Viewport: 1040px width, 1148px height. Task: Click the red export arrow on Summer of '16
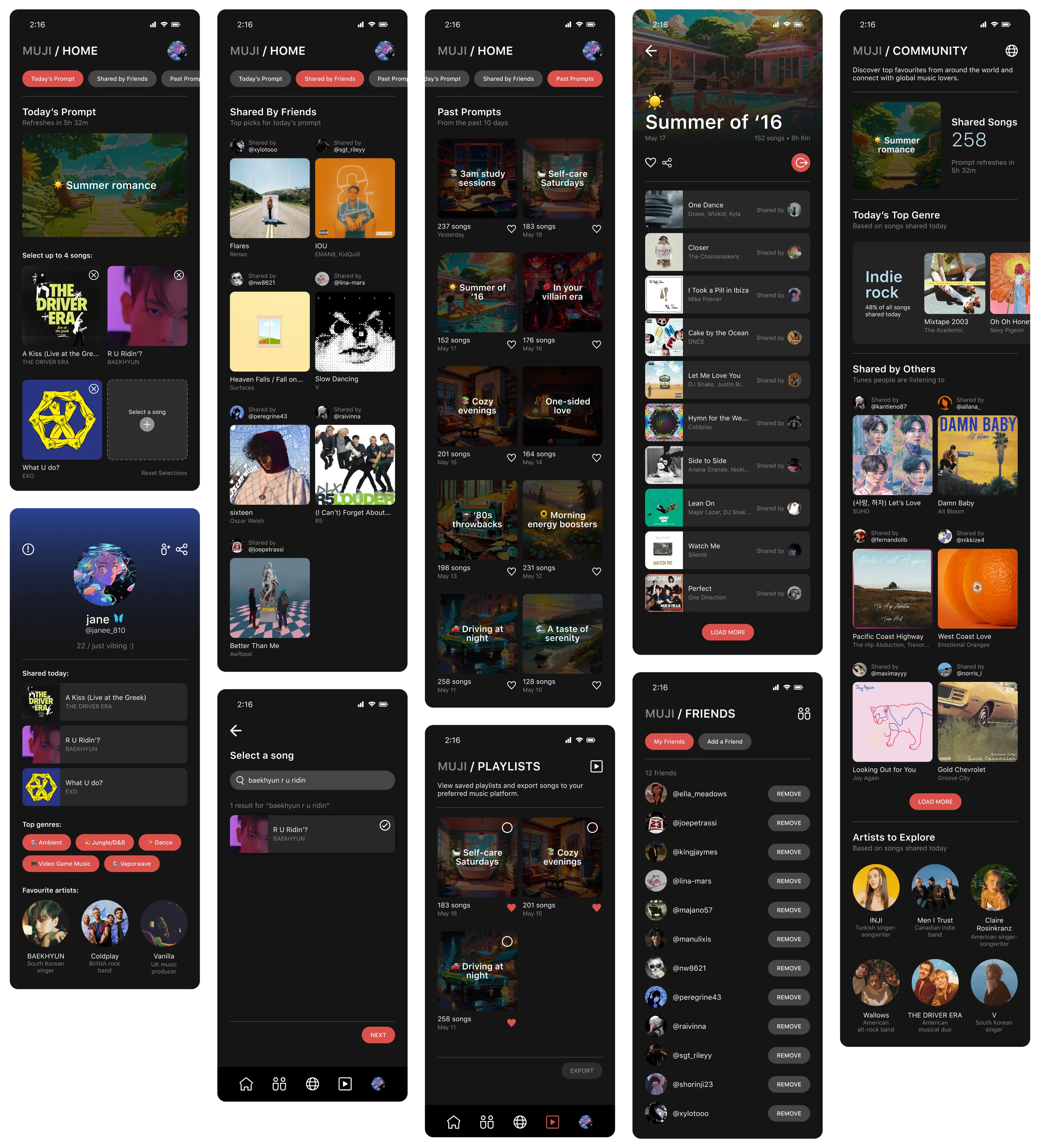[x=800, y=163]
